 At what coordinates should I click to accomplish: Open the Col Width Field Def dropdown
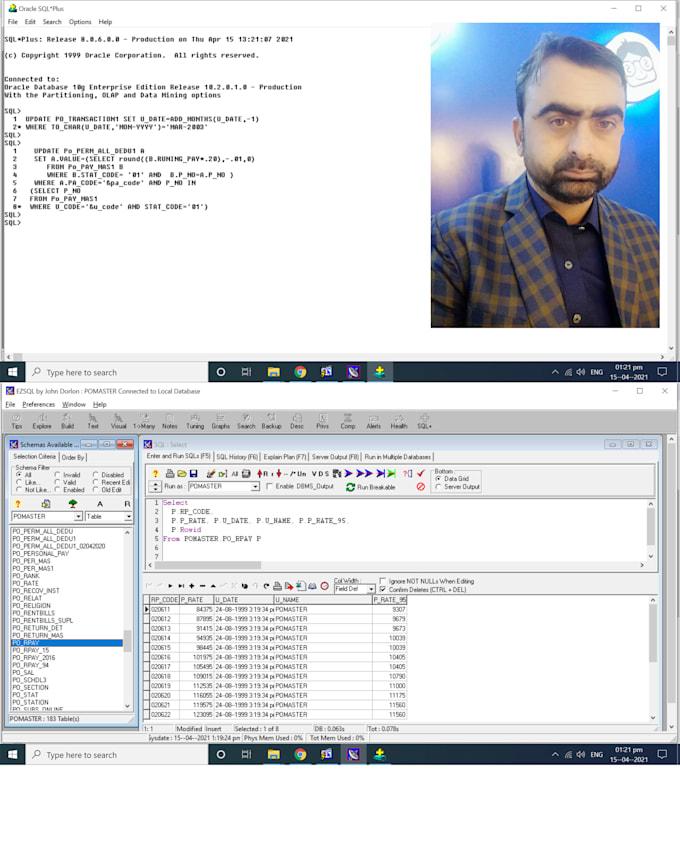(371, 589)
